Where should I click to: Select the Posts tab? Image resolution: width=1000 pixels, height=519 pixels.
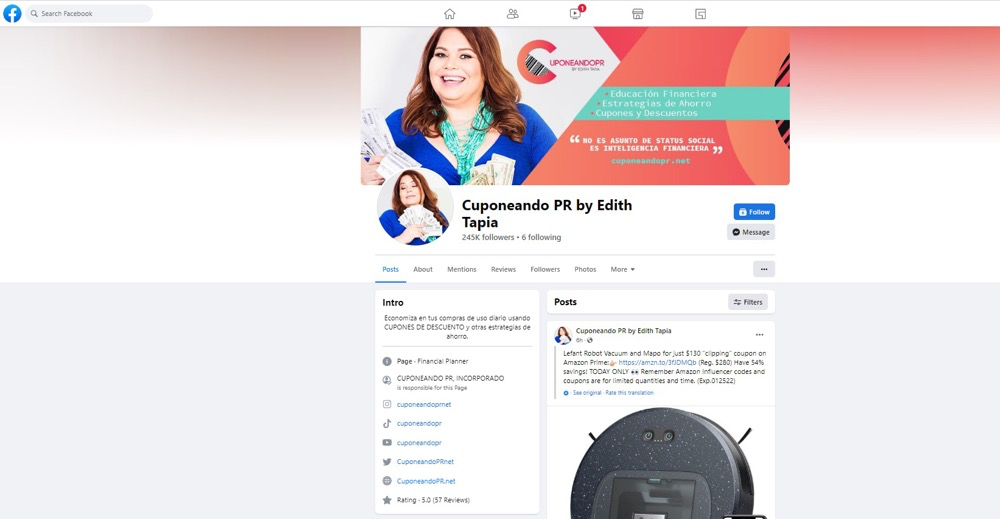[390, 269]
